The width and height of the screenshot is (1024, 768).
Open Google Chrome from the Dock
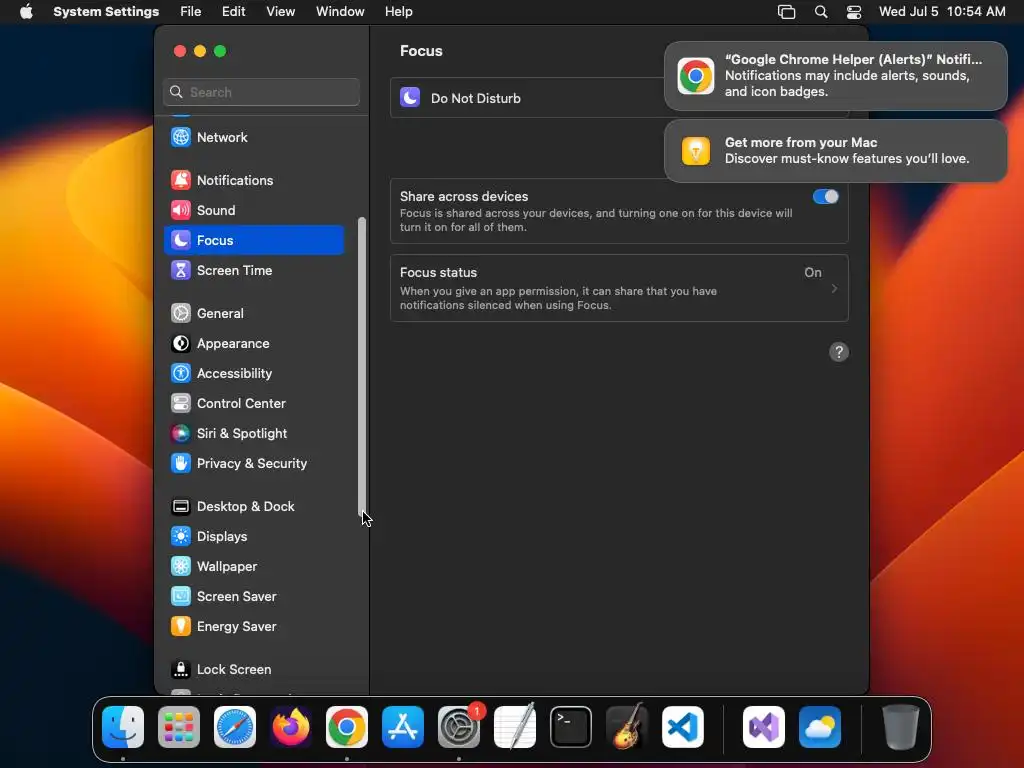(x=347, y=727)
